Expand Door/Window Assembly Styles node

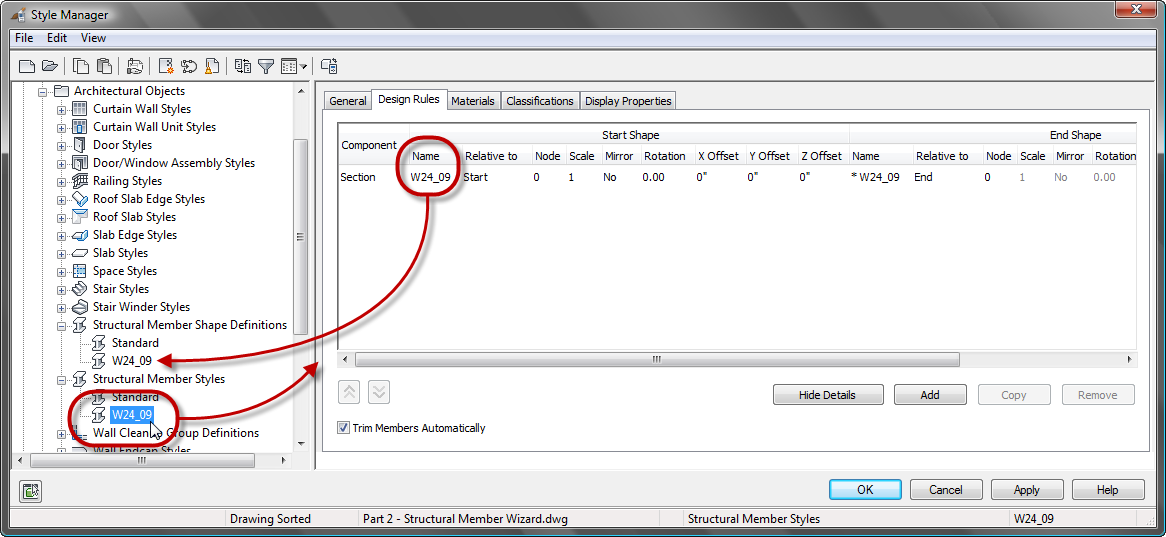62,164
